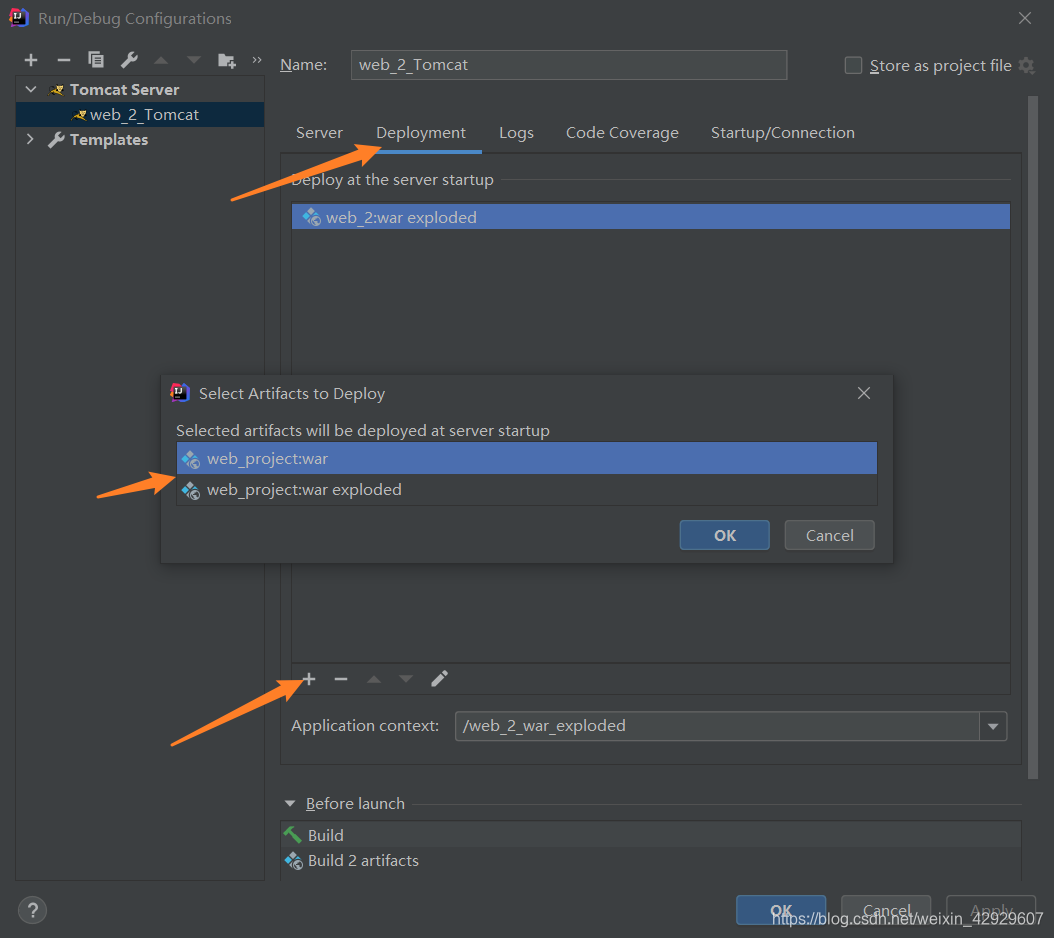Remove deployment artifact with the minus icon
Image resolution: width=1054 pixels, height=938 pixels.
(x=341, y=679)
